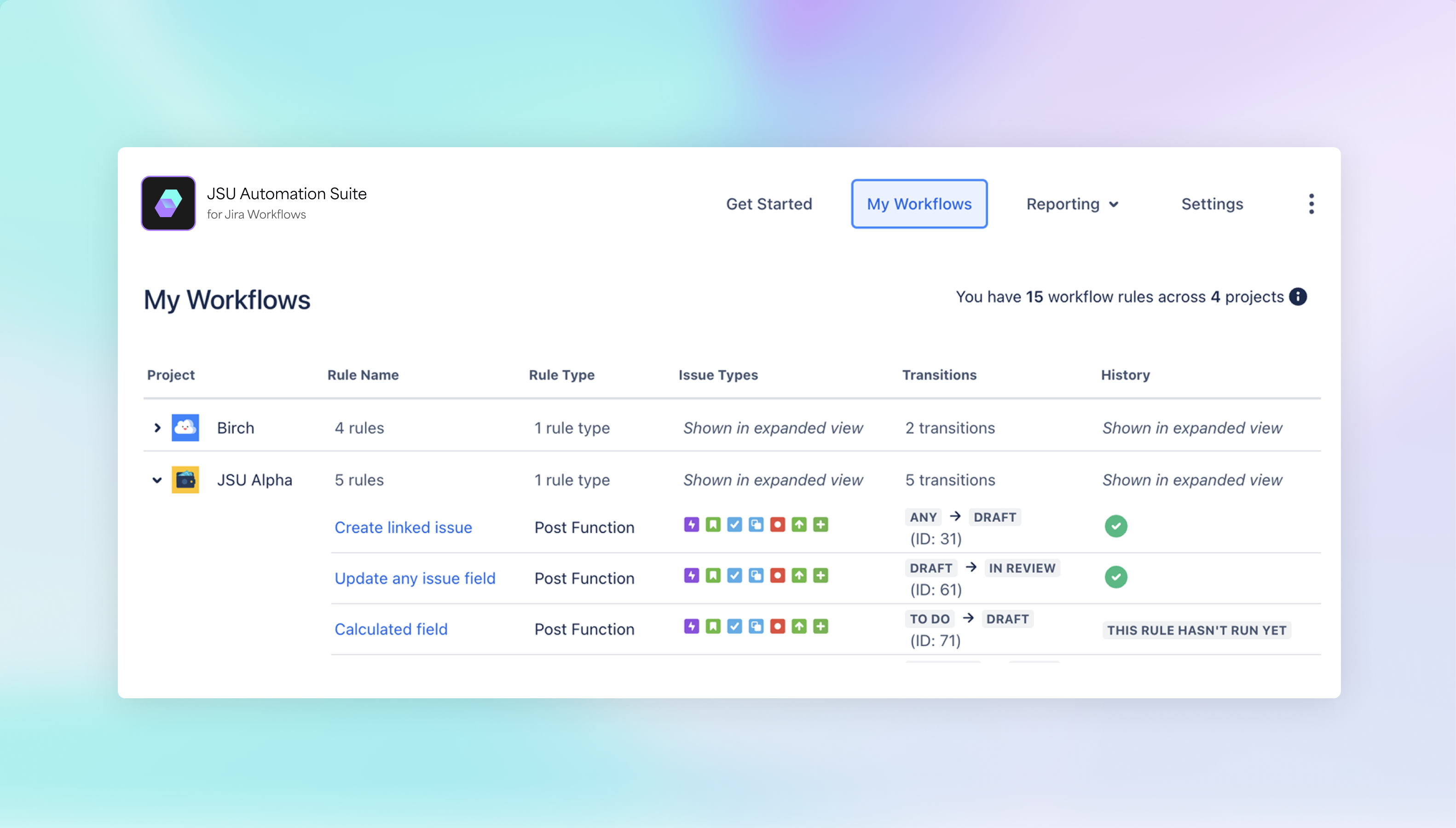Click green story bookmark icon in Calculated field row
1456x828 pixels.
713,626
